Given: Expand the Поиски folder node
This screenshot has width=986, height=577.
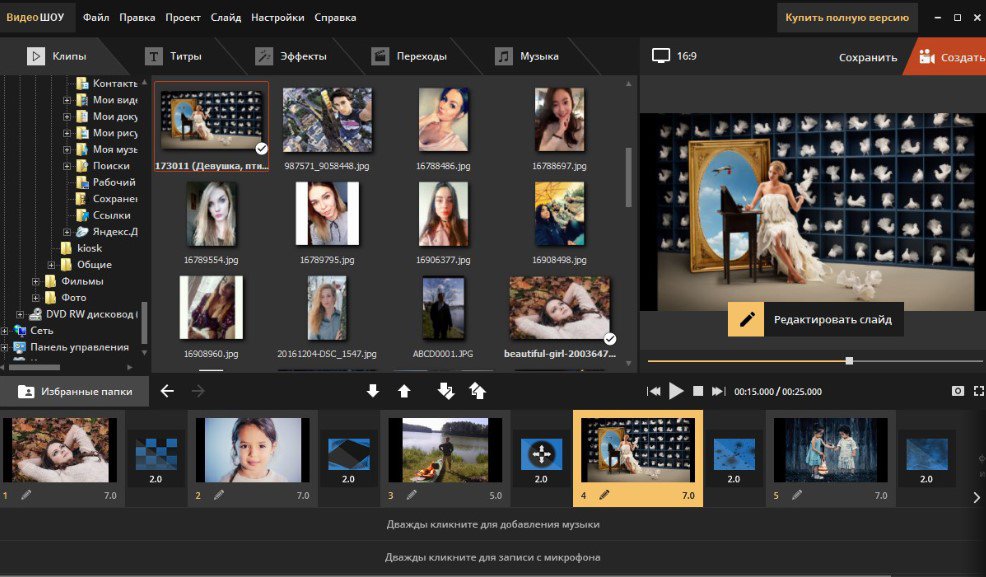Looking at the screenshot, I should coord(67,166).
